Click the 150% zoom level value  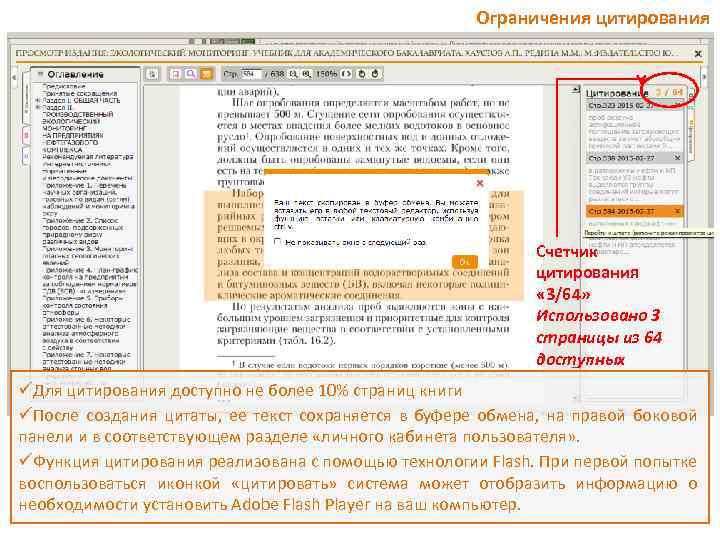[326, 74]
